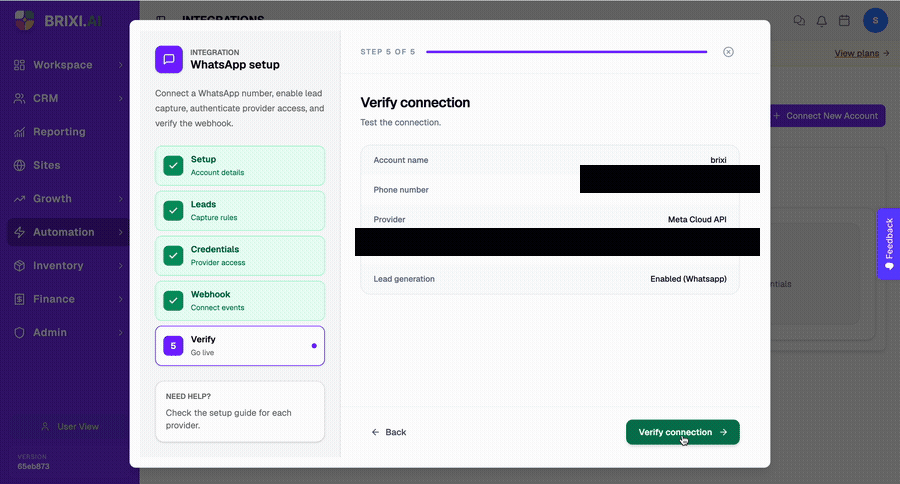The image size is (900, 484).
Task: Click the Sites globe icon
Action: 20,165
